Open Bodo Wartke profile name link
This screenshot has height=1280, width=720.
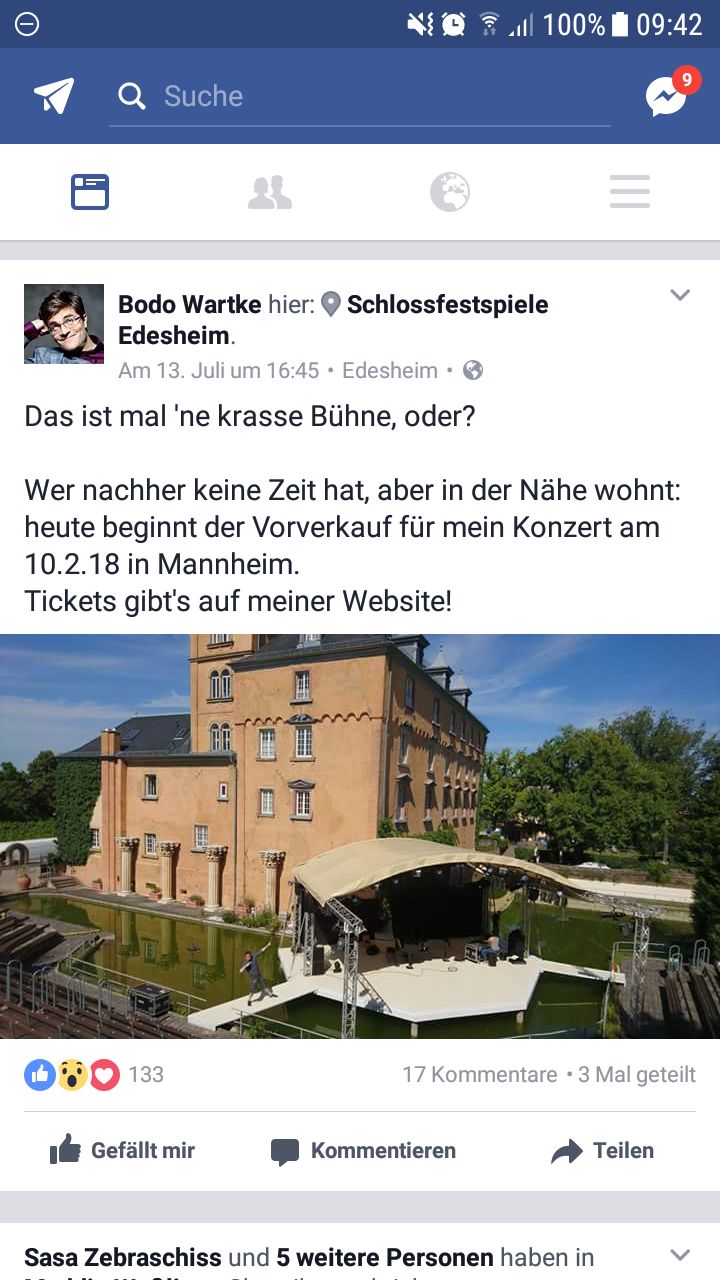pos(190,304)
